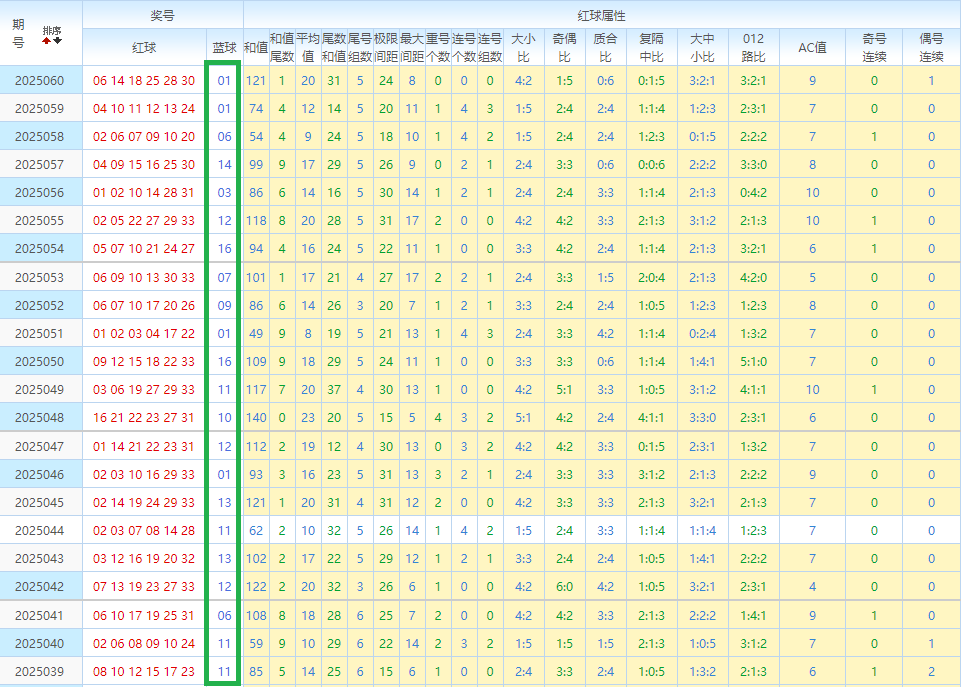Click red ball numbers of issue 2025048
961x687 pixels.
pos(144,418)
